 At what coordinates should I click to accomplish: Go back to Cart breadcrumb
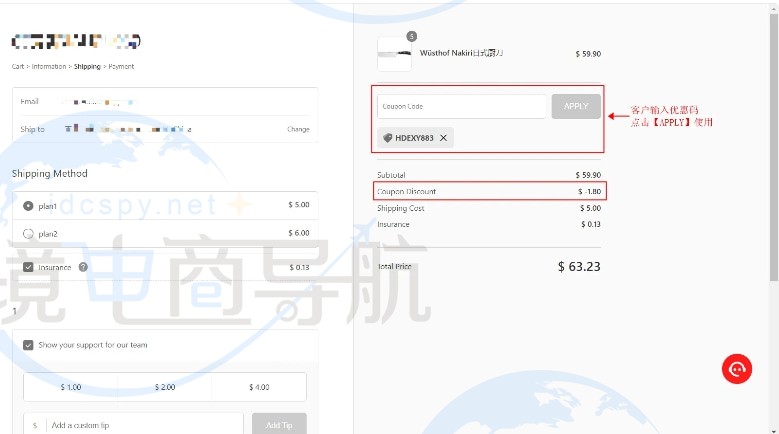click(18, 67)
